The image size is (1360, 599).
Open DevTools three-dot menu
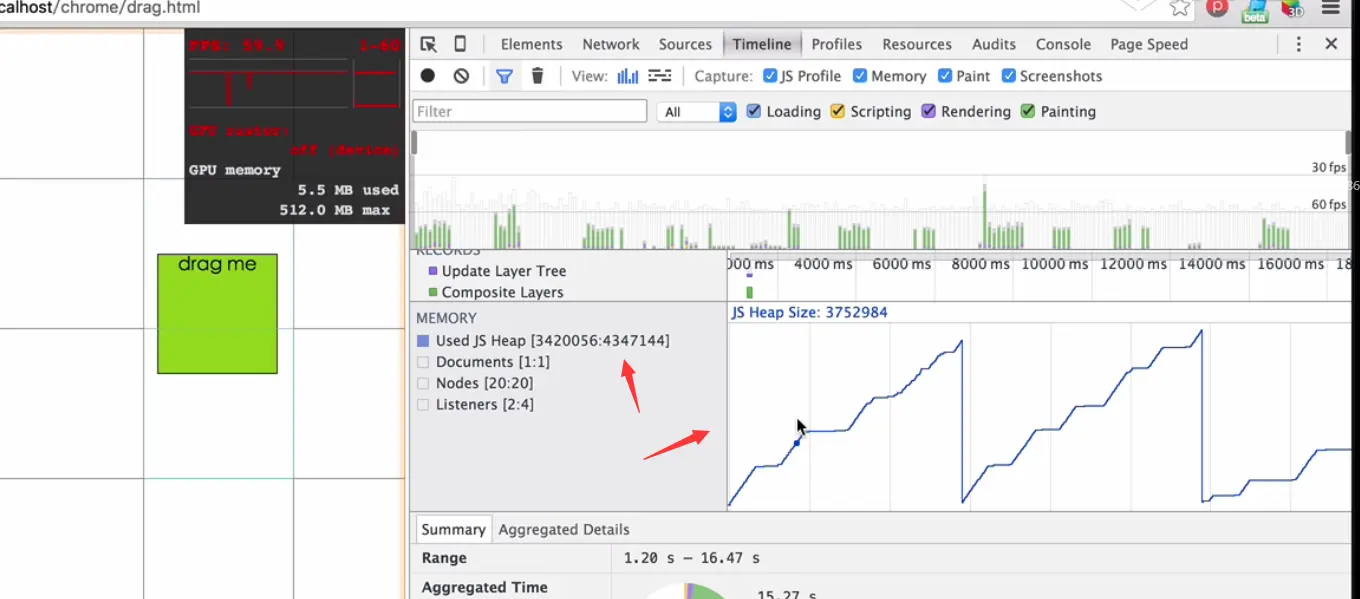point(1299,44)
